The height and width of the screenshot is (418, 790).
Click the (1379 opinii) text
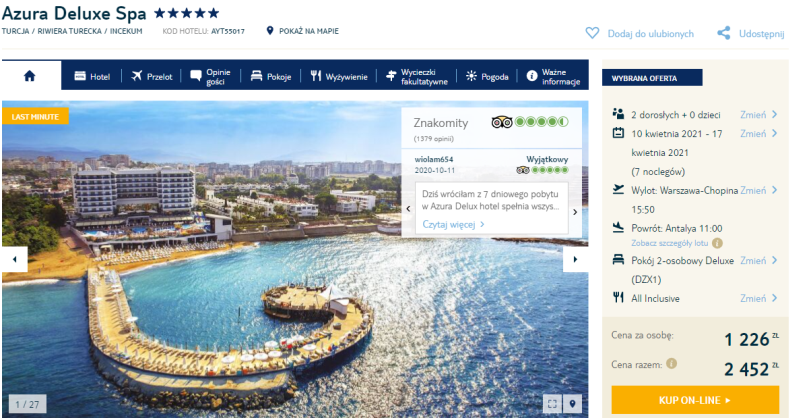(434, 138)
